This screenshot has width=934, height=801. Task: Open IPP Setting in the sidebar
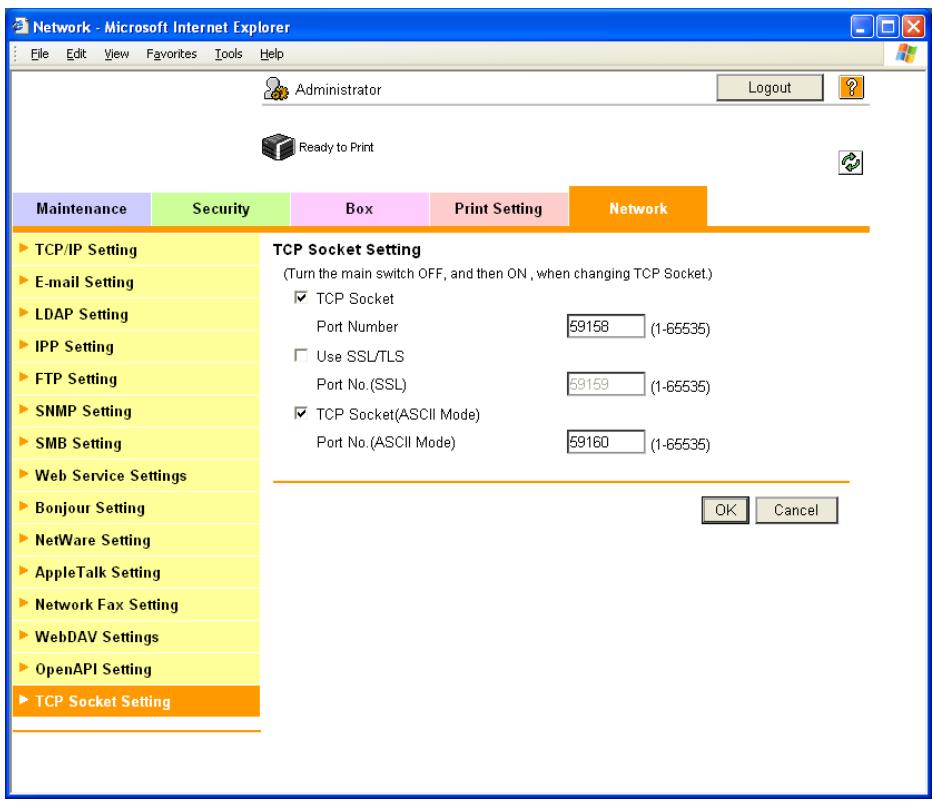click(x=136, y=346)
